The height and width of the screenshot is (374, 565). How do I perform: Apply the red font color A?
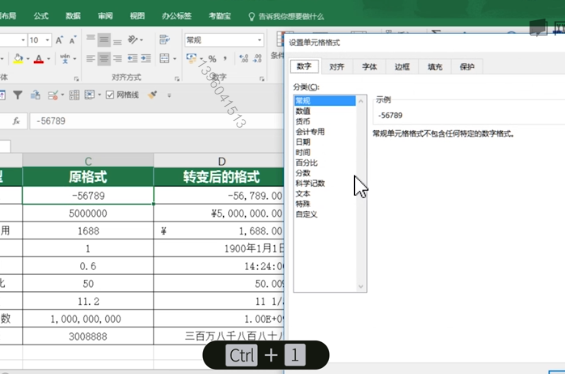(x=39, y=58)
